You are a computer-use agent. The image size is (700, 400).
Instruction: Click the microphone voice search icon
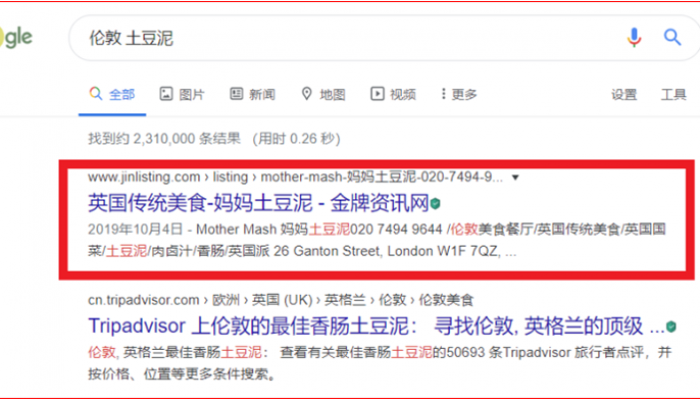coord(634,38)
